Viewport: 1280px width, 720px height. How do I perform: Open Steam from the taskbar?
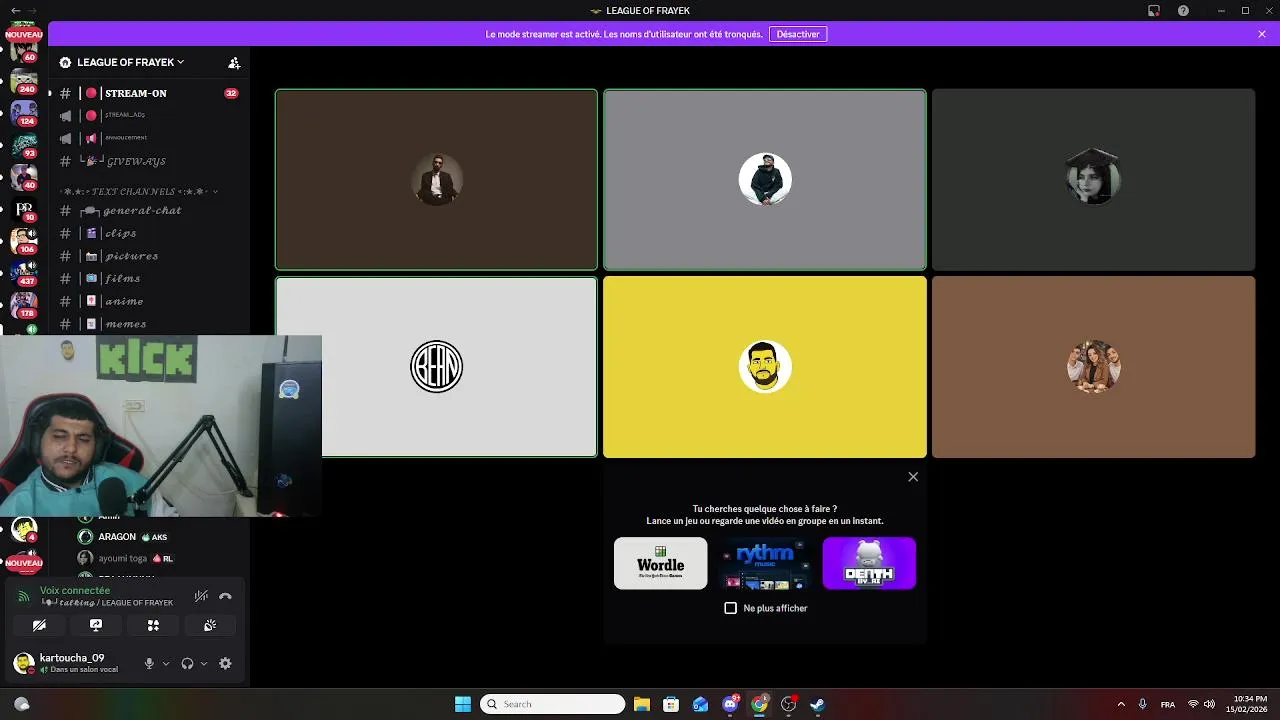coord(817,704)
